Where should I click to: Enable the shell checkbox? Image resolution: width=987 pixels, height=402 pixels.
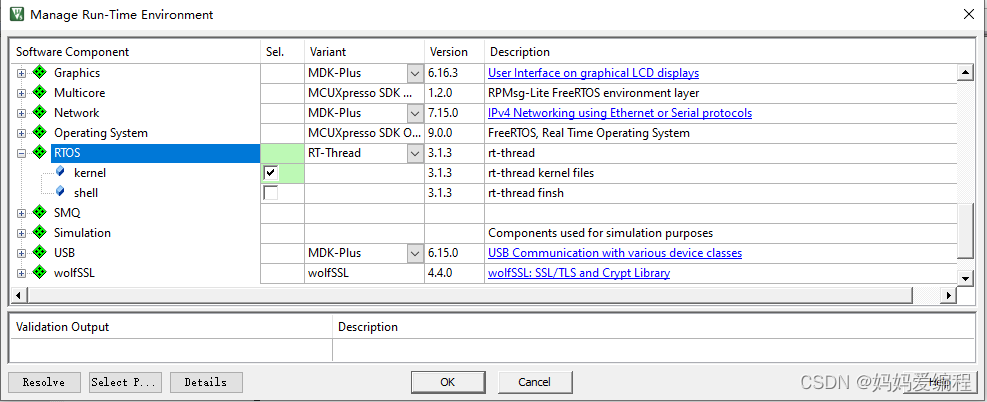tap(271, 193)
